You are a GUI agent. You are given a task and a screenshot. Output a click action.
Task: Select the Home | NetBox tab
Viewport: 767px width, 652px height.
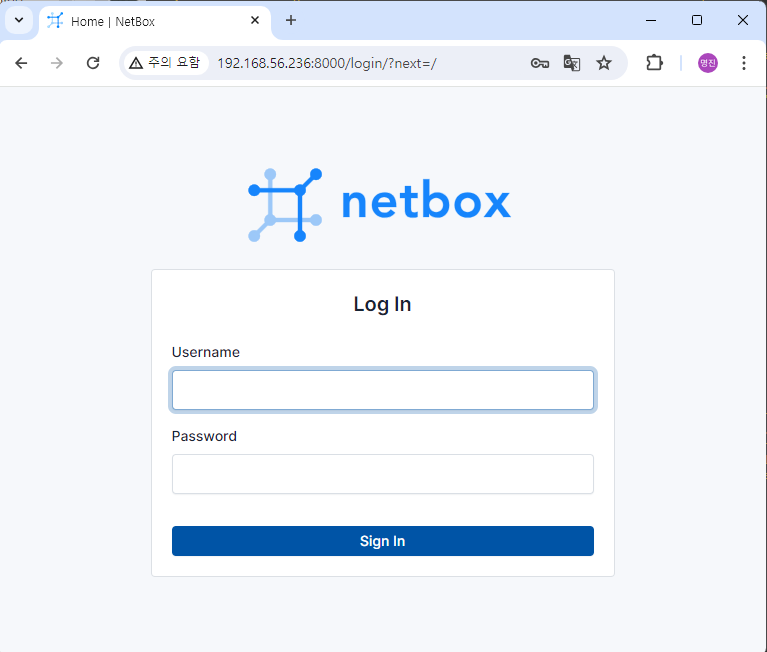(x=154, y=21)
